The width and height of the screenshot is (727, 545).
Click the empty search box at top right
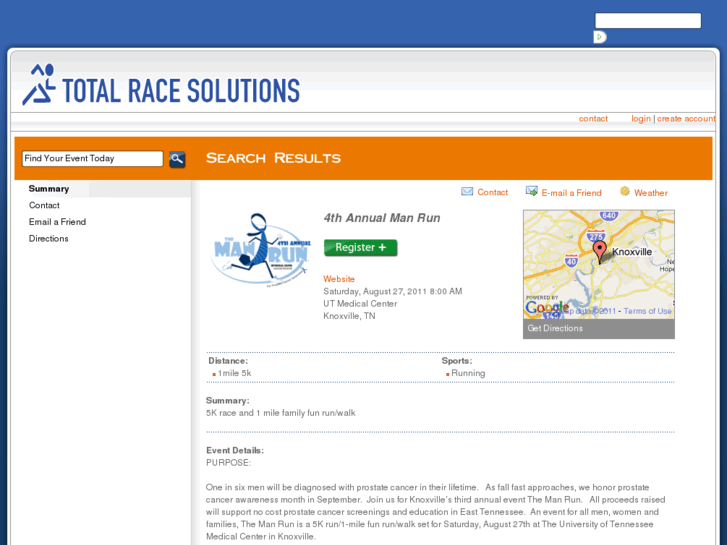coord(648,20)
